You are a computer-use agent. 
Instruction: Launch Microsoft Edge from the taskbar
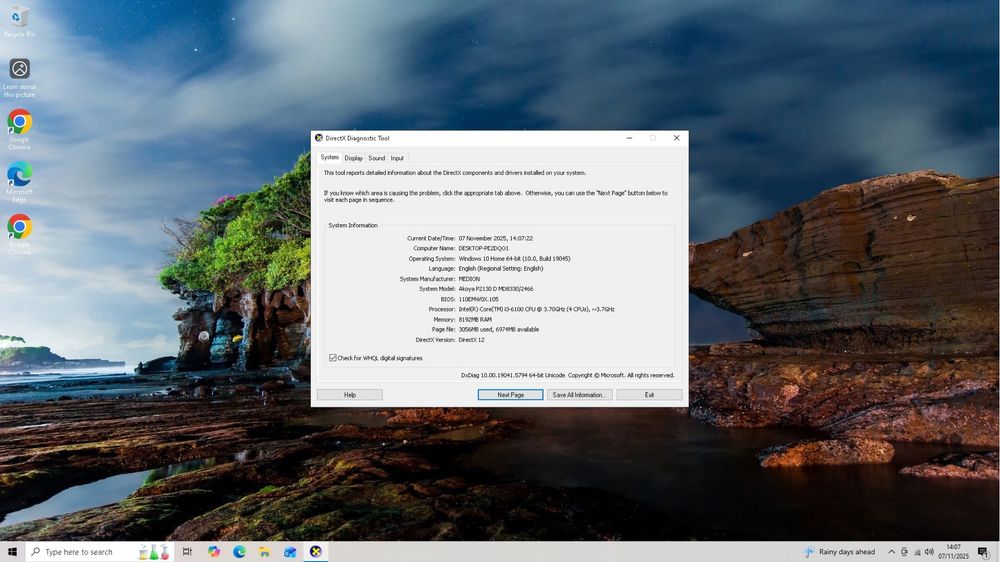(239, 552)
